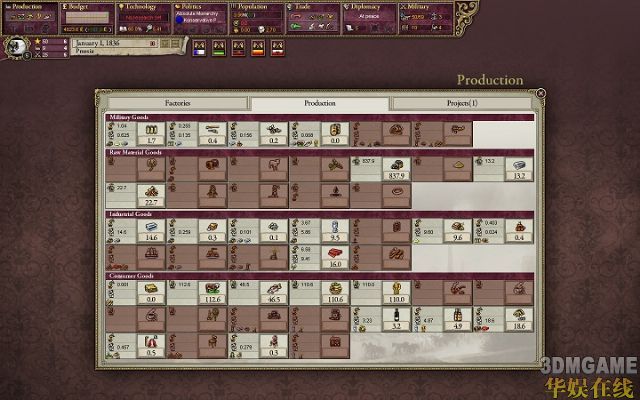Viewport: 640px width, 400px height.
Task: Select the cattle goods icon showing 112.6
Action: click(x=212, y=289)
